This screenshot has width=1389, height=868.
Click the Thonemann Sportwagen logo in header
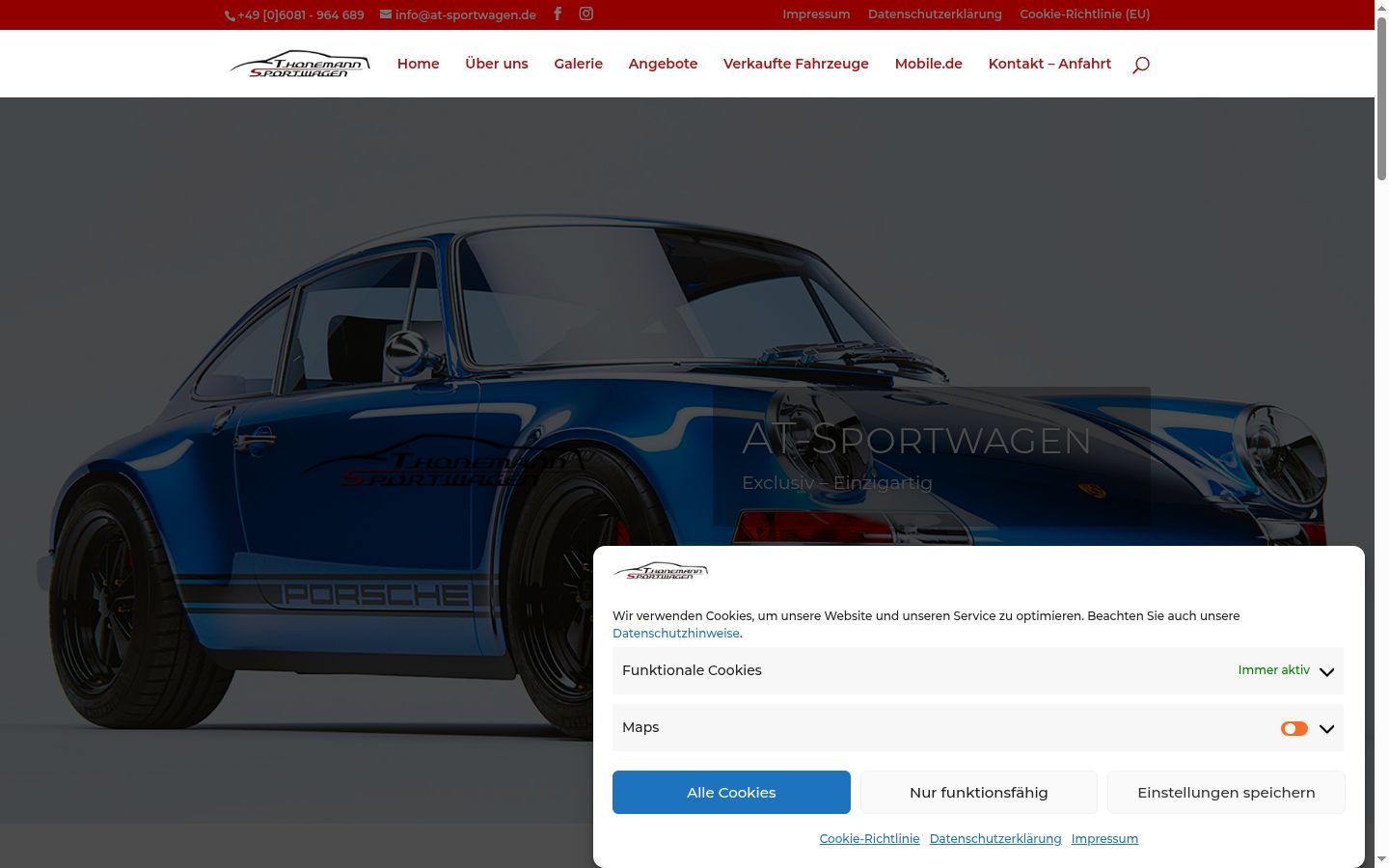click(300, 64)
